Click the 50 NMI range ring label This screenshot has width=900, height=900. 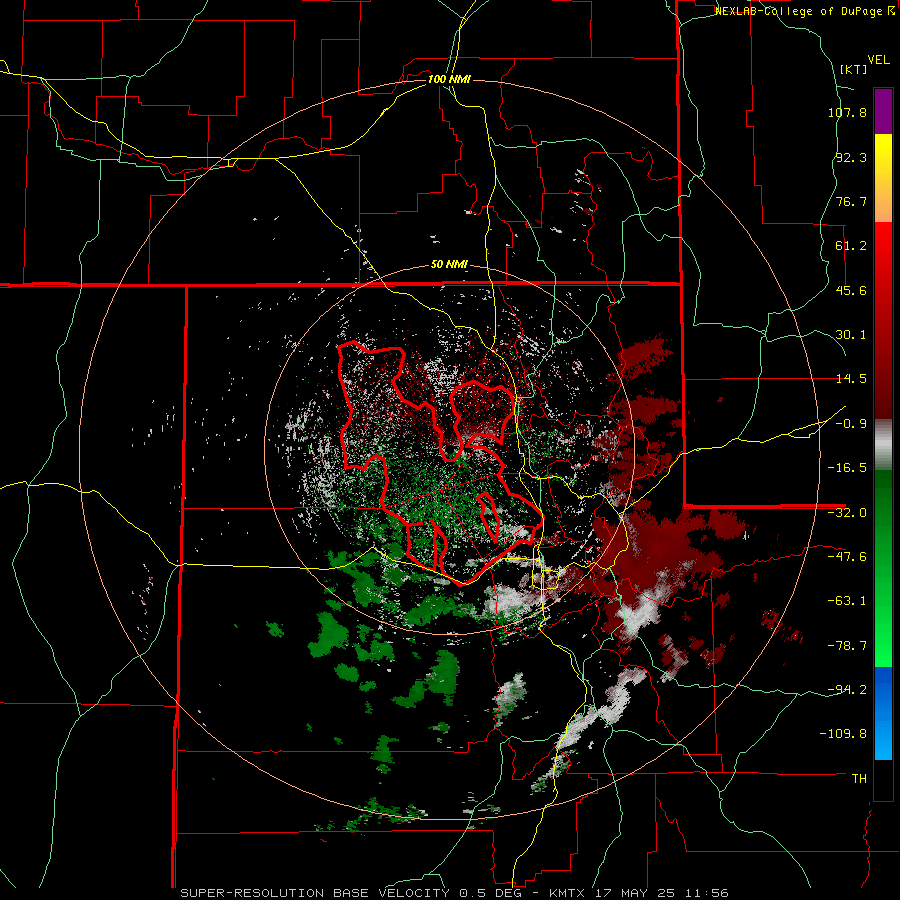[449, 265]
